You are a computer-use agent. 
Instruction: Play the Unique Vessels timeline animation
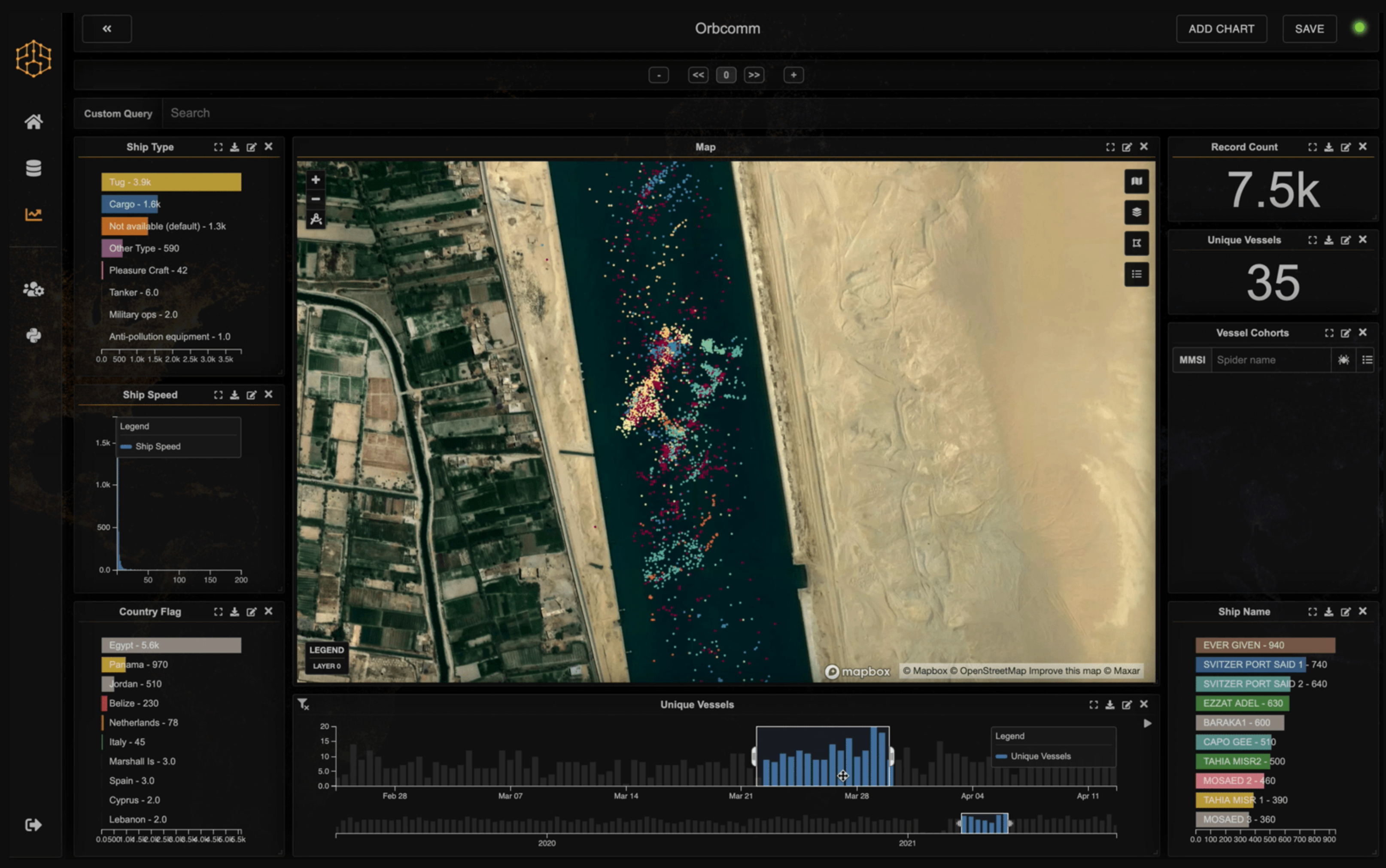(x=1147, y=723)
